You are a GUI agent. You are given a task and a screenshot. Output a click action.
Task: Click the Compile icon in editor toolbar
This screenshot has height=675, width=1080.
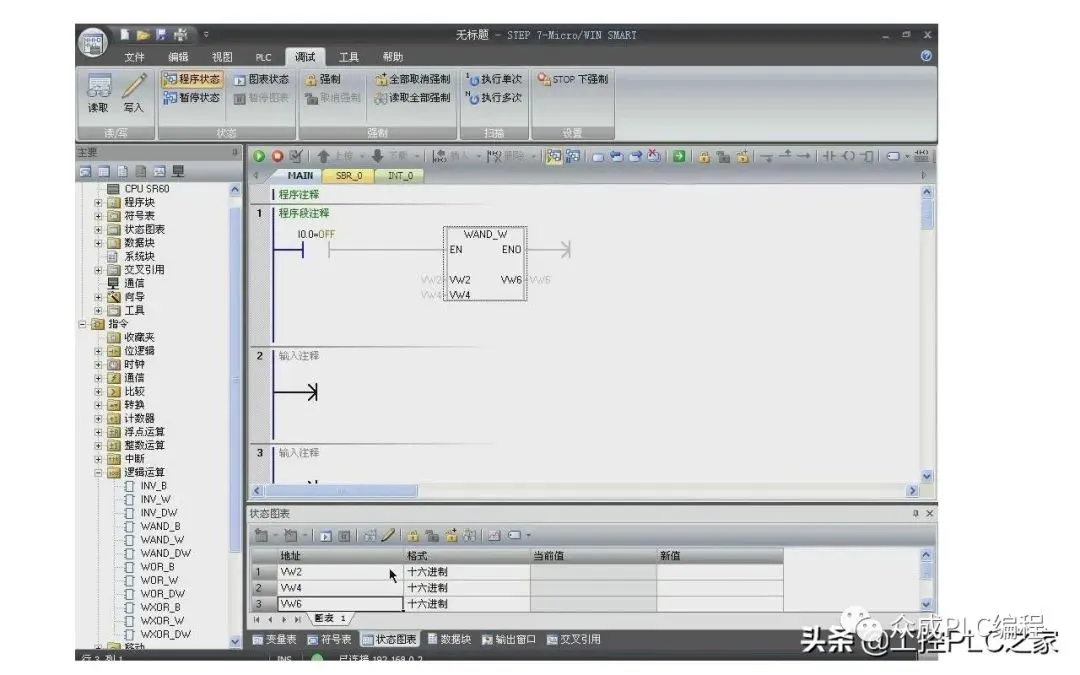(x=295, y=156)
